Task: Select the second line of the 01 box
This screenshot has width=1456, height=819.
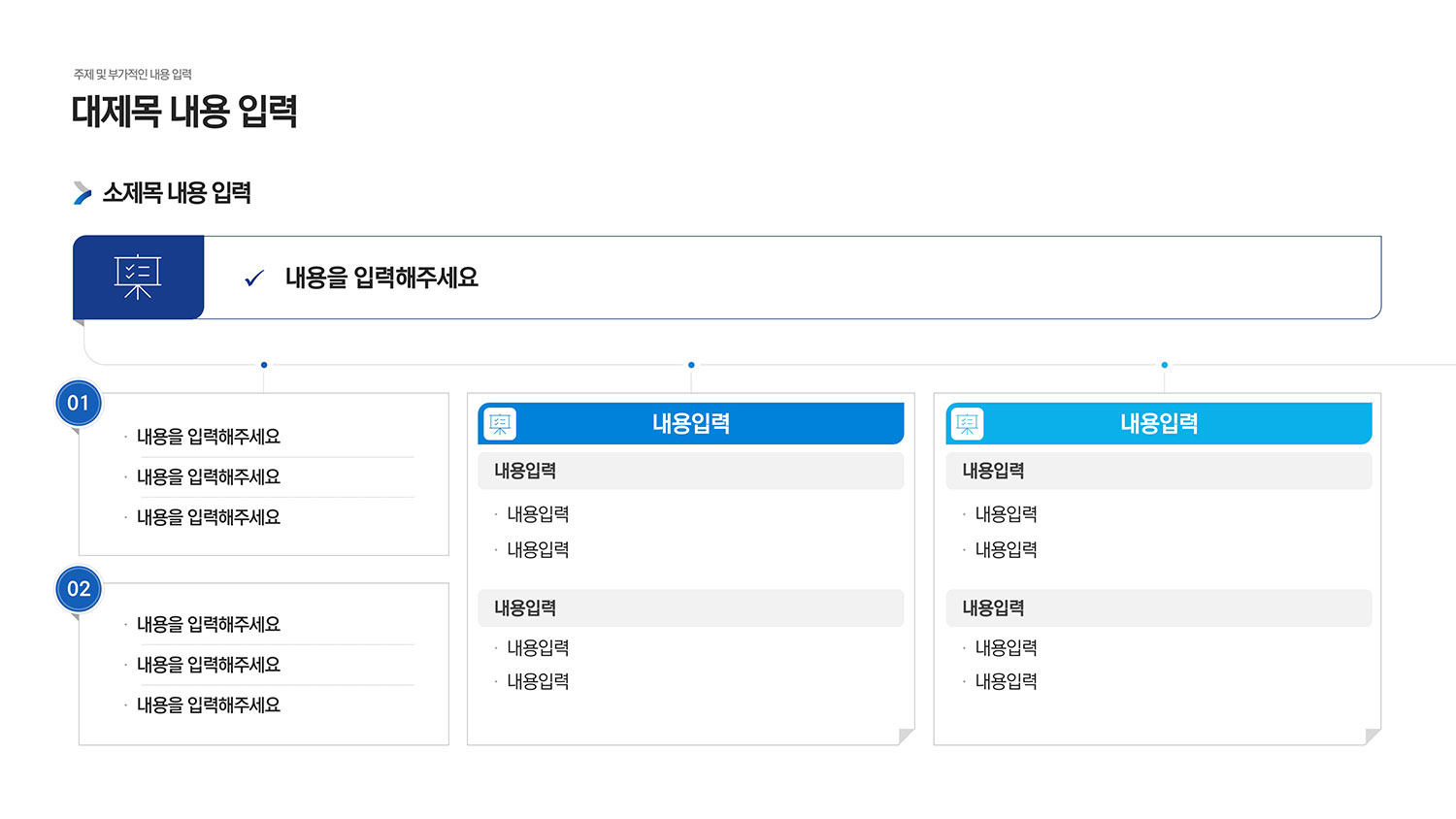Action: coord(209,477)
